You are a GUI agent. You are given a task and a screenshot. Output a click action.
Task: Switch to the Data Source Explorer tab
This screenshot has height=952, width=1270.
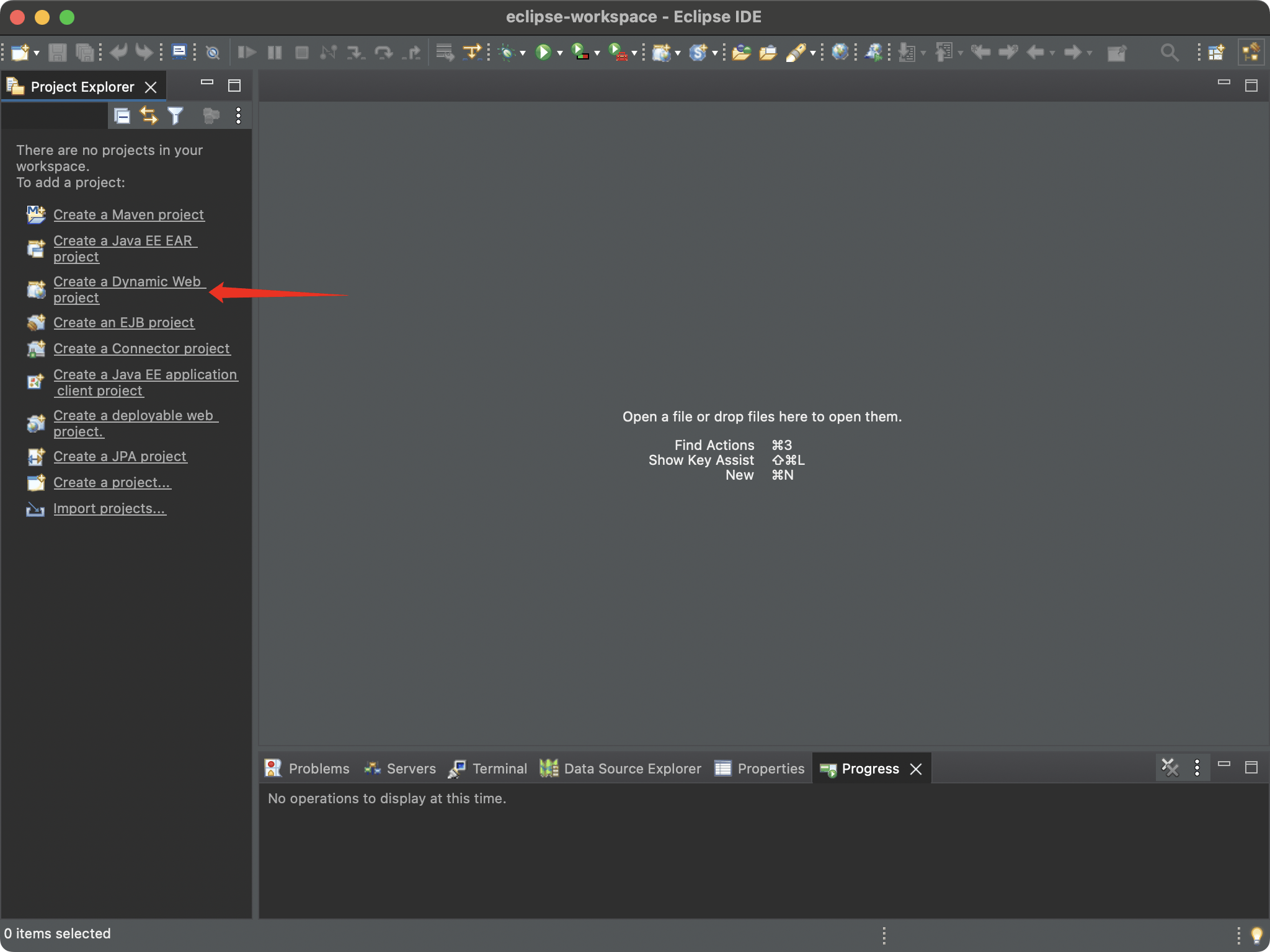[x=620, y=769]
